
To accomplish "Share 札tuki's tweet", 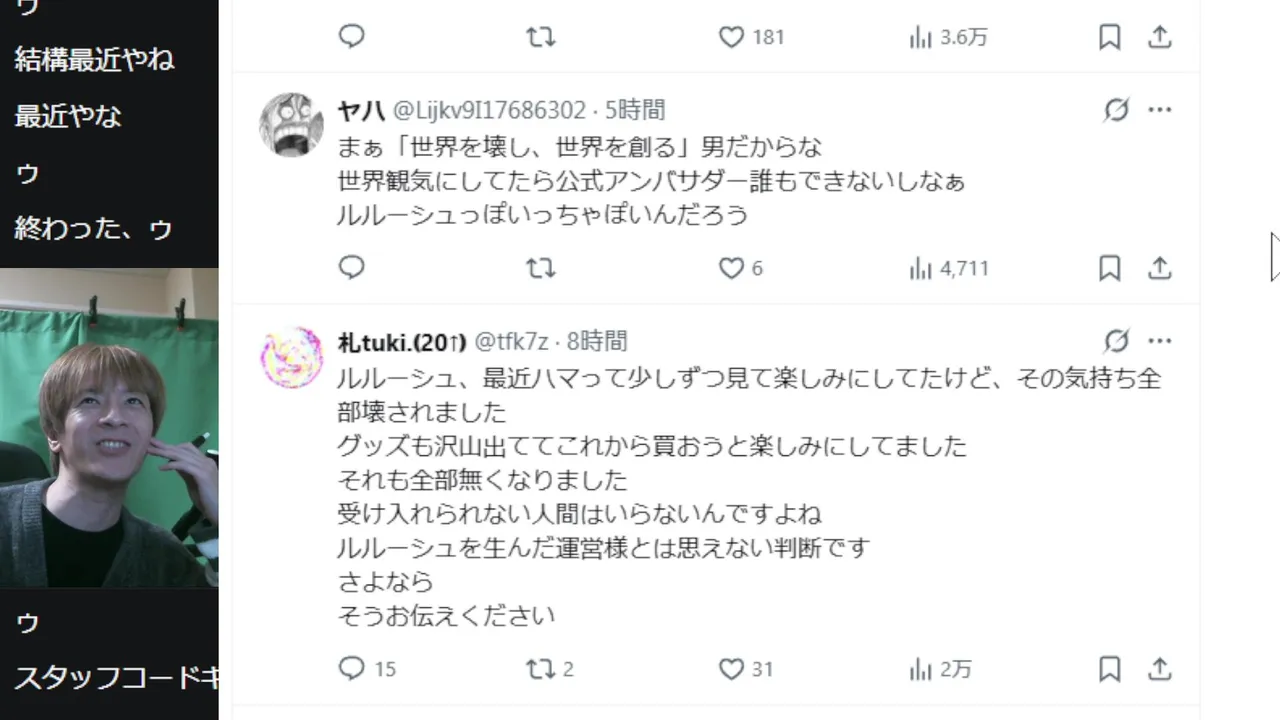I will point(1159,668).
